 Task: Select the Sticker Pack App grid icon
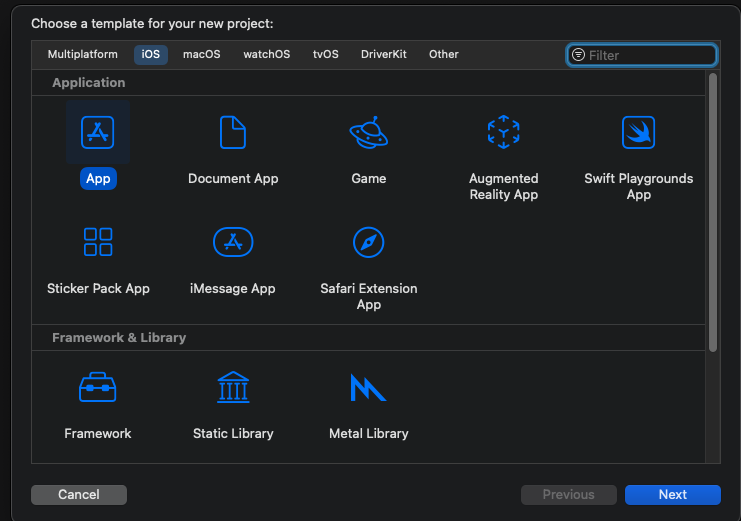pos(98,242)
